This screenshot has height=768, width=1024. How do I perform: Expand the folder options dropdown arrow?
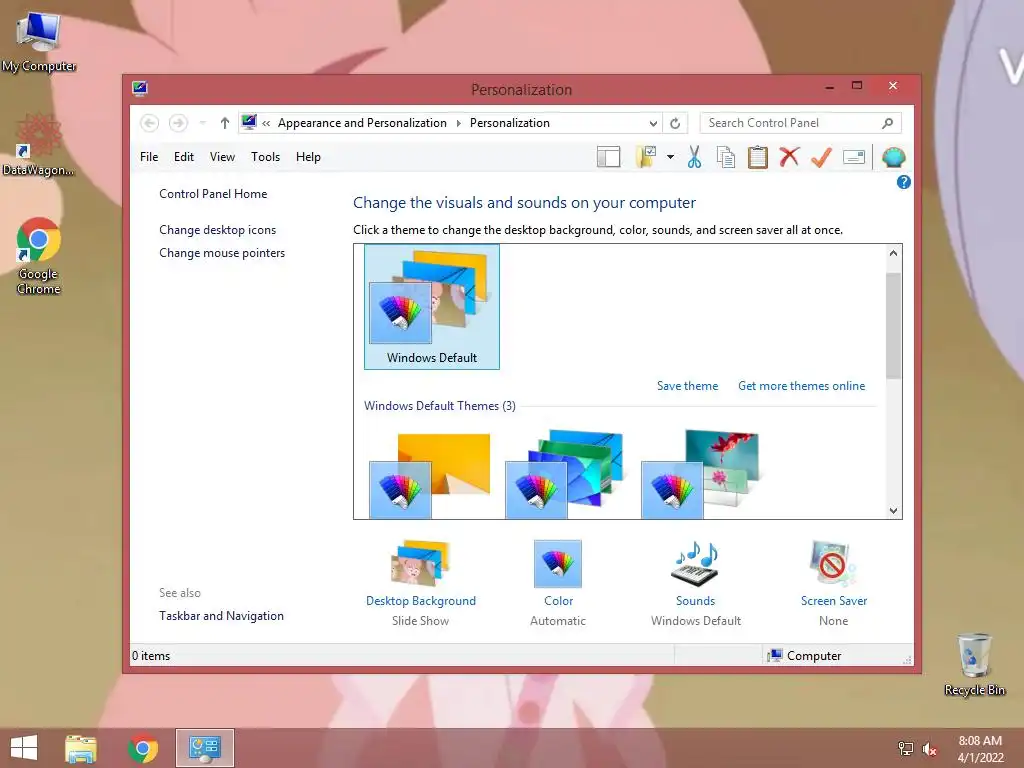pyautogui.click(x=670, y=157)
